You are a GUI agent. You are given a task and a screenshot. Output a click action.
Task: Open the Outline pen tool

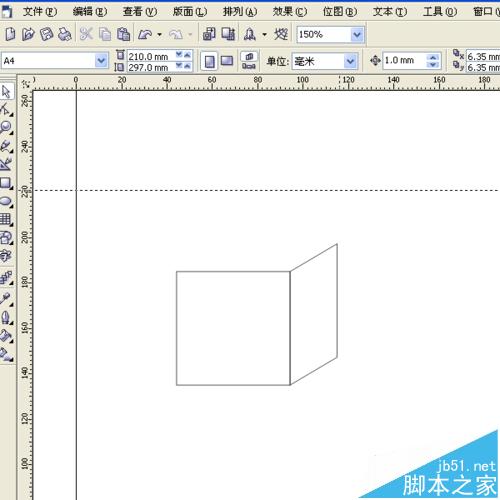pyautogui.click(x=6, y=317)
